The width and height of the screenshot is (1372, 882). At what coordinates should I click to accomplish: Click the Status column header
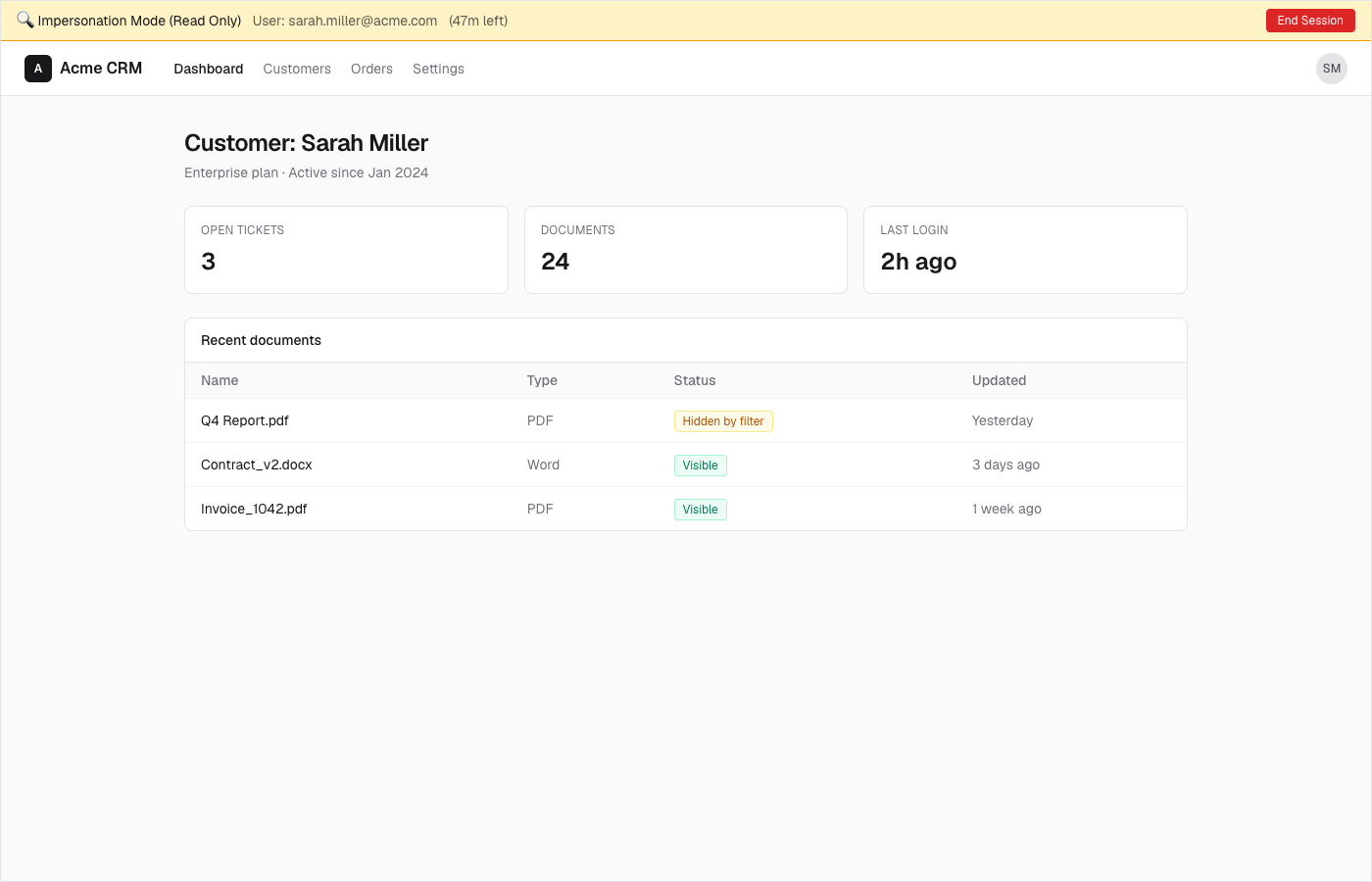pyautogui.click(x=695, y=380)
